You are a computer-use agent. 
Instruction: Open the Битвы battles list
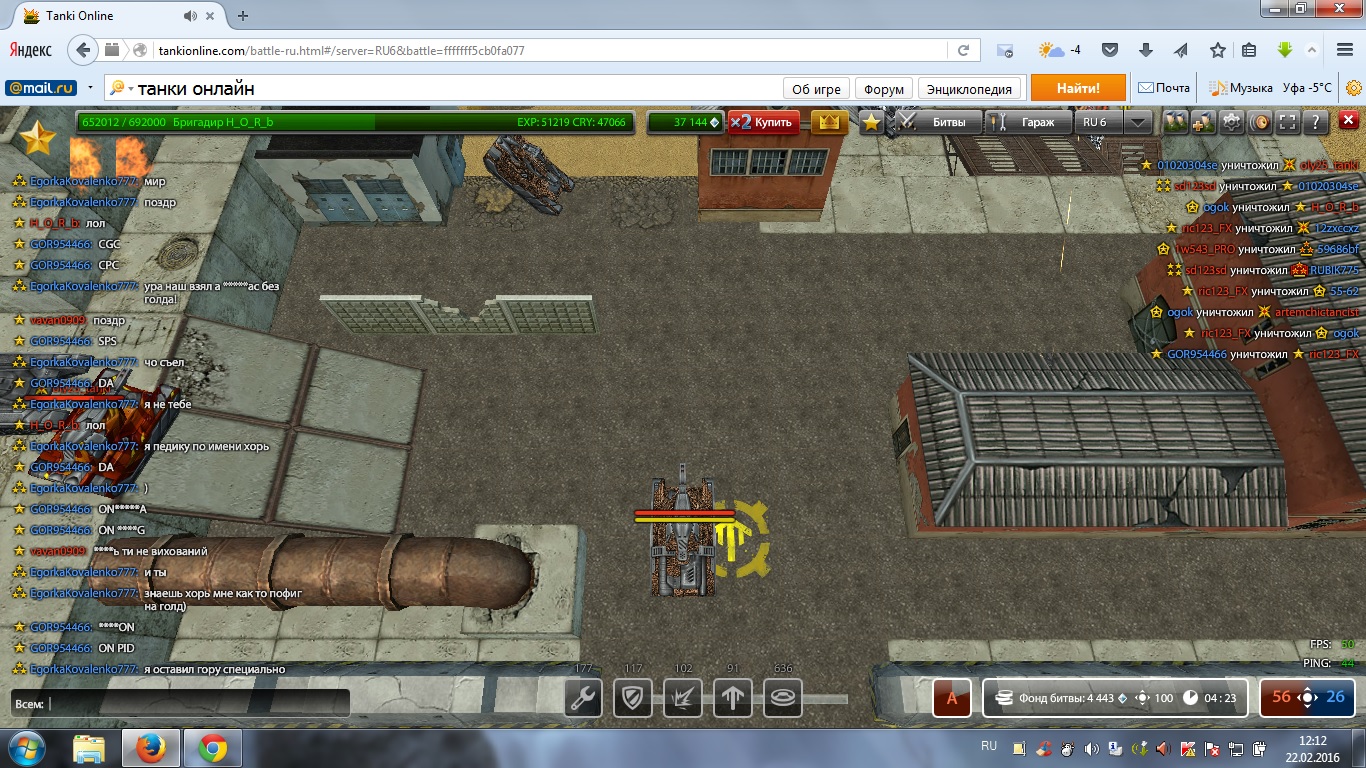tap(937, 122)
